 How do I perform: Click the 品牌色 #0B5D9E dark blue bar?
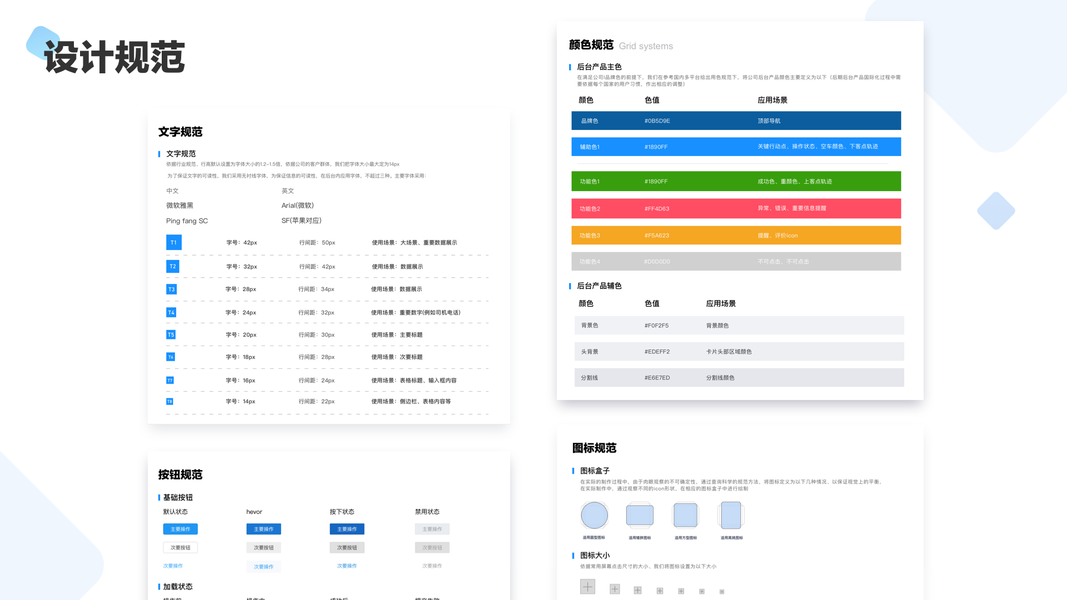(x=736, y=120)
